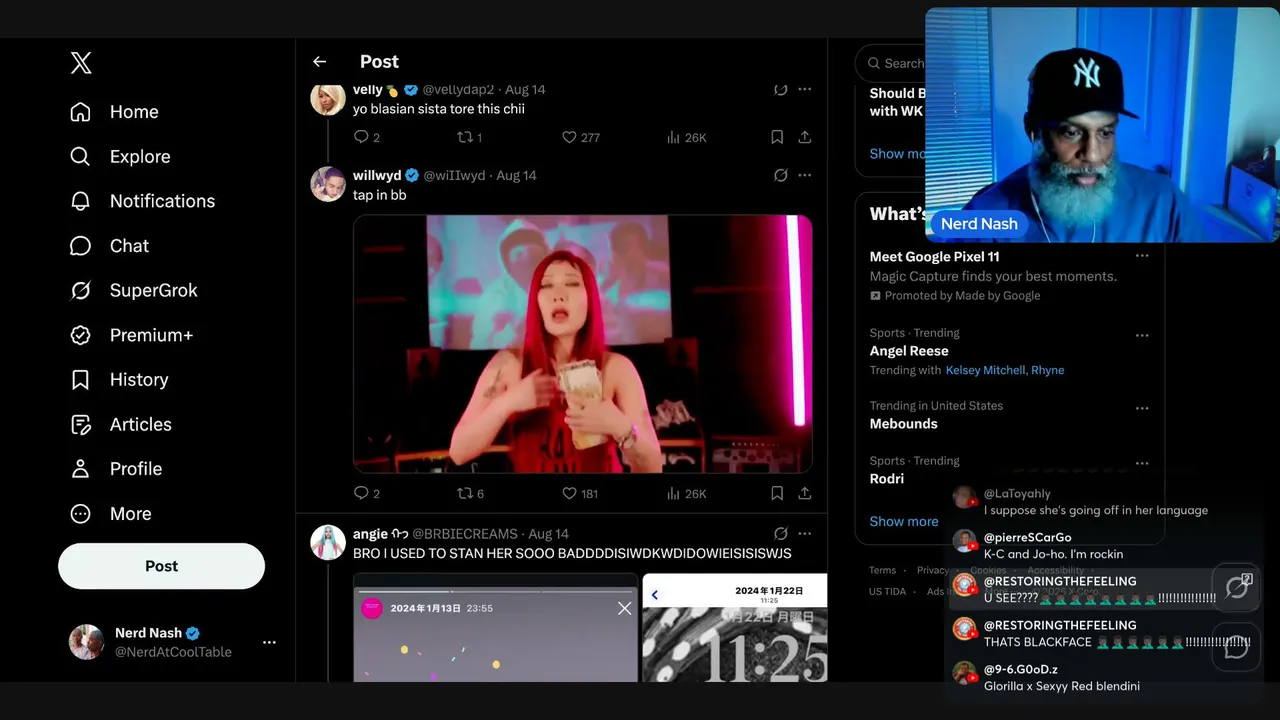Repost velly's post
The height and width of the screenshot is (720, 1280).
point(469,137)
